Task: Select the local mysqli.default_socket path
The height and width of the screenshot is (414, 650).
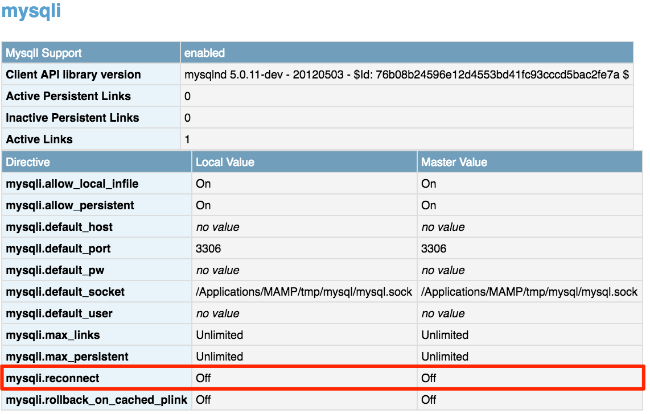Action: point(304,292)
